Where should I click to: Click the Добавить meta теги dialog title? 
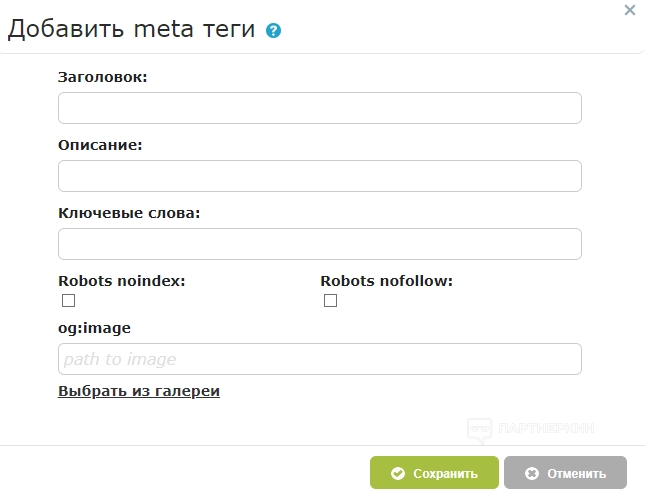[132, 29]
